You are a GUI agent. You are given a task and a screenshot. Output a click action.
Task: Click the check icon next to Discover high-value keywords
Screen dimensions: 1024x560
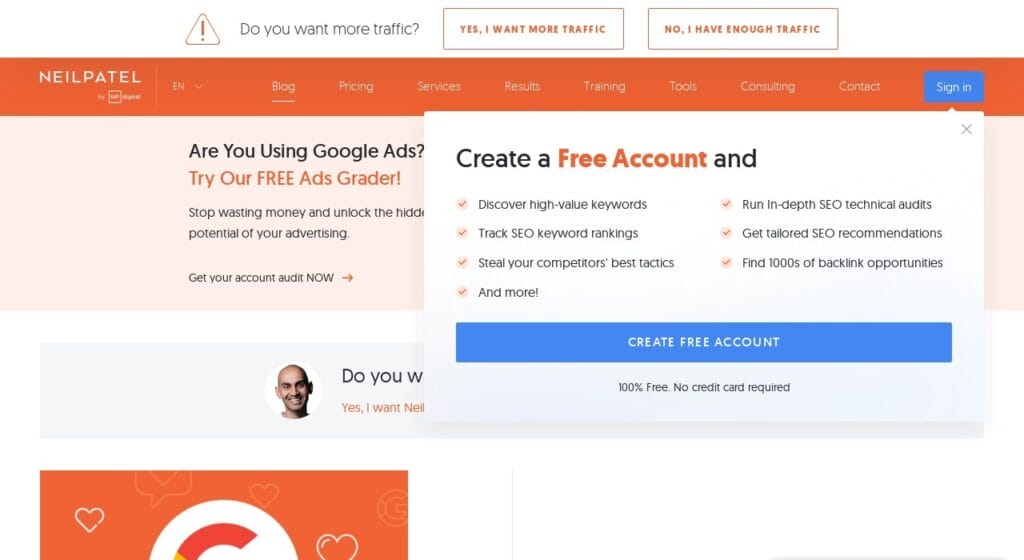[x=462, y=204]
